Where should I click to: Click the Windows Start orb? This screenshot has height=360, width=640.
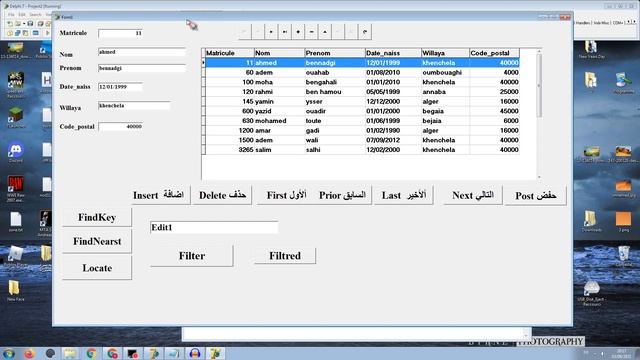(x=9, y=353)
